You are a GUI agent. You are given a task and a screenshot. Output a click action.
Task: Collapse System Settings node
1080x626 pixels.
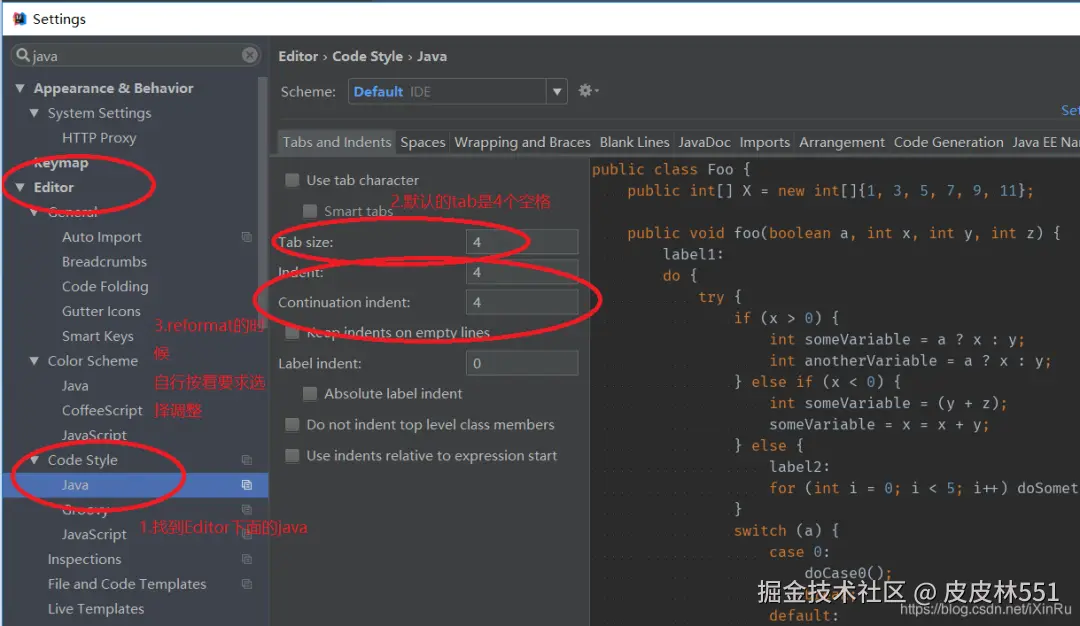(x=34, y=113)
